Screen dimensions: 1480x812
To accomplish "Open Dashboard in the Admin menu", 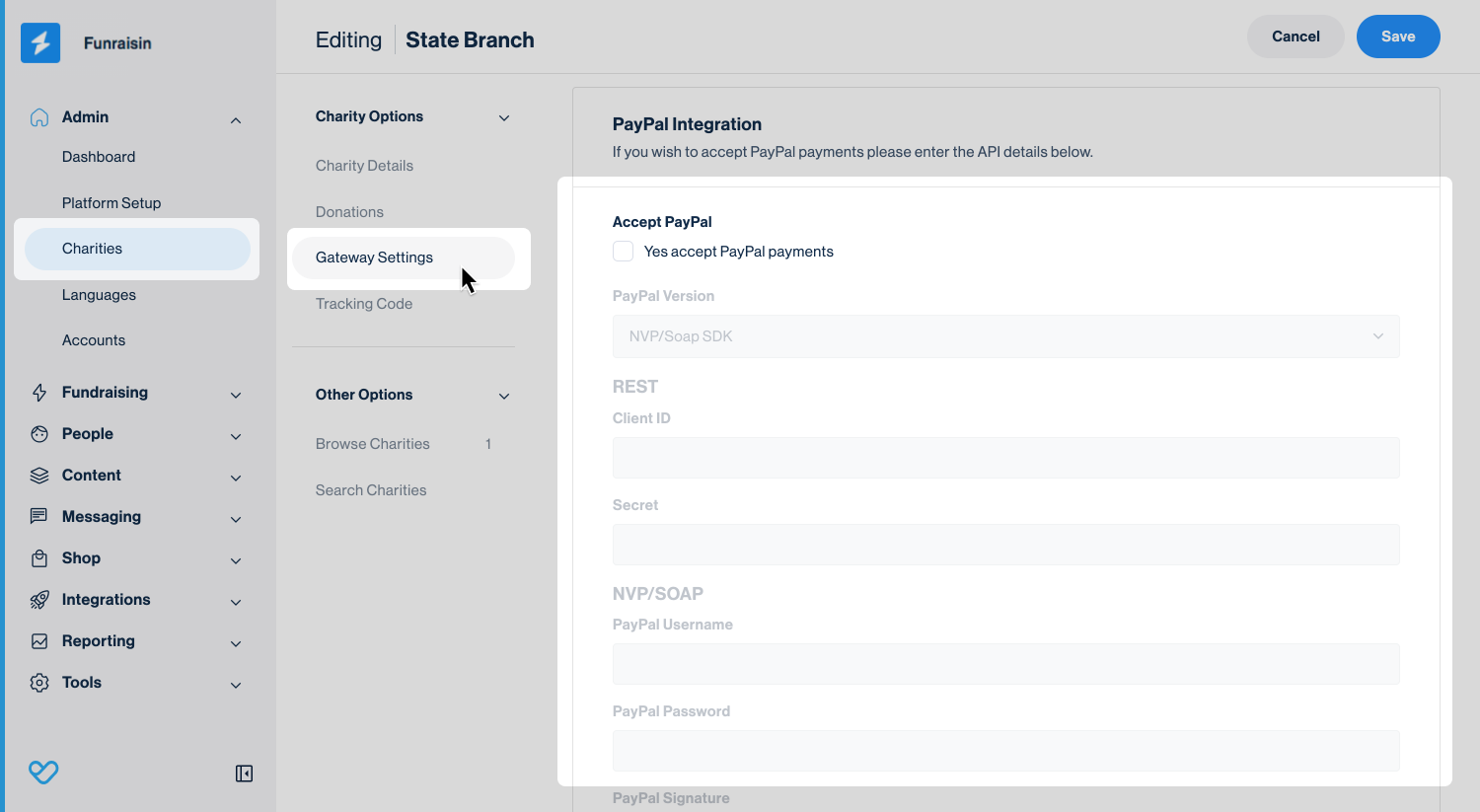I will click(99, 157).
